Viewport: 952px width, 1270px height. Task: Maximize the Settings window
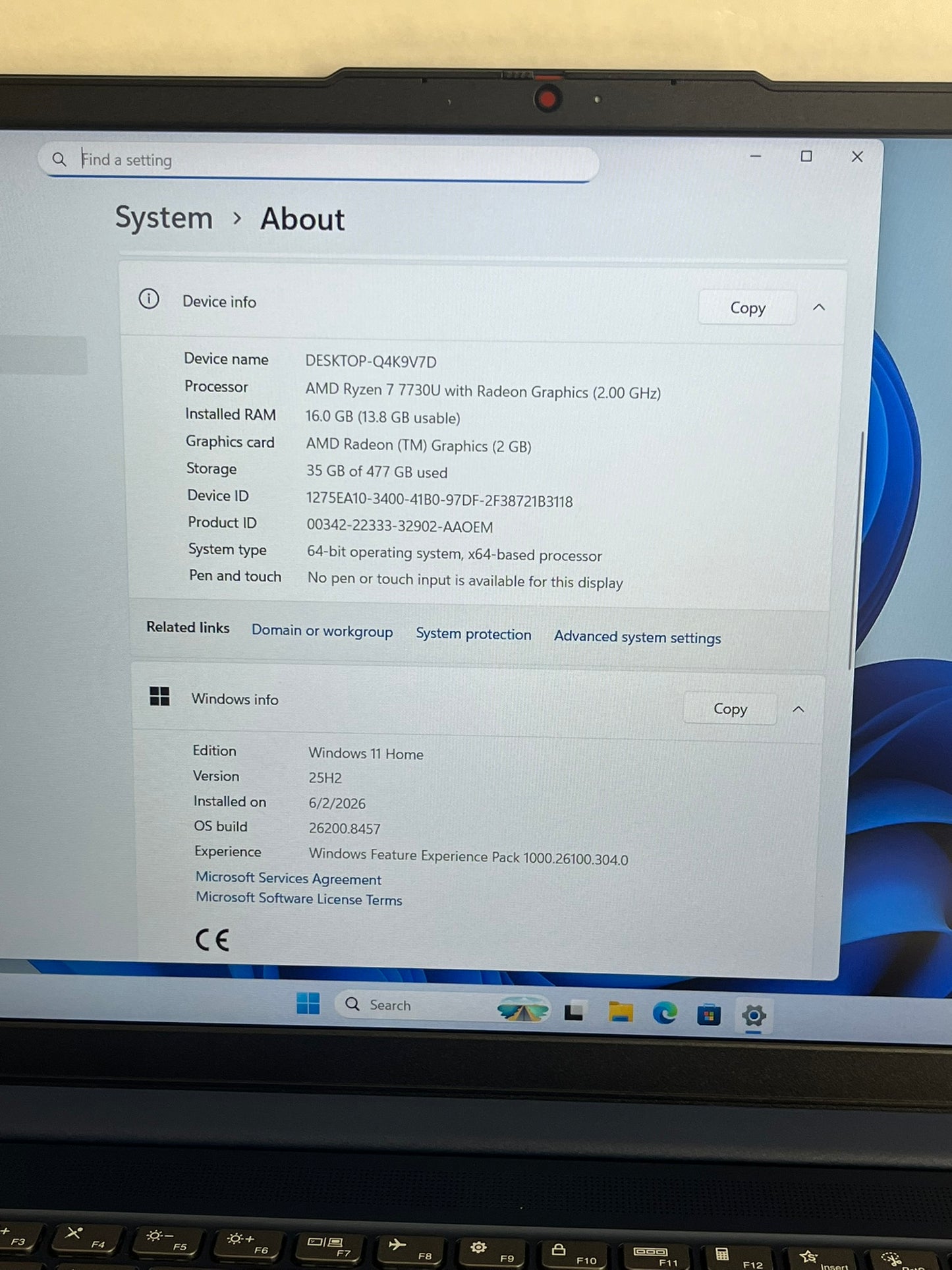click(x=806, y=156)
